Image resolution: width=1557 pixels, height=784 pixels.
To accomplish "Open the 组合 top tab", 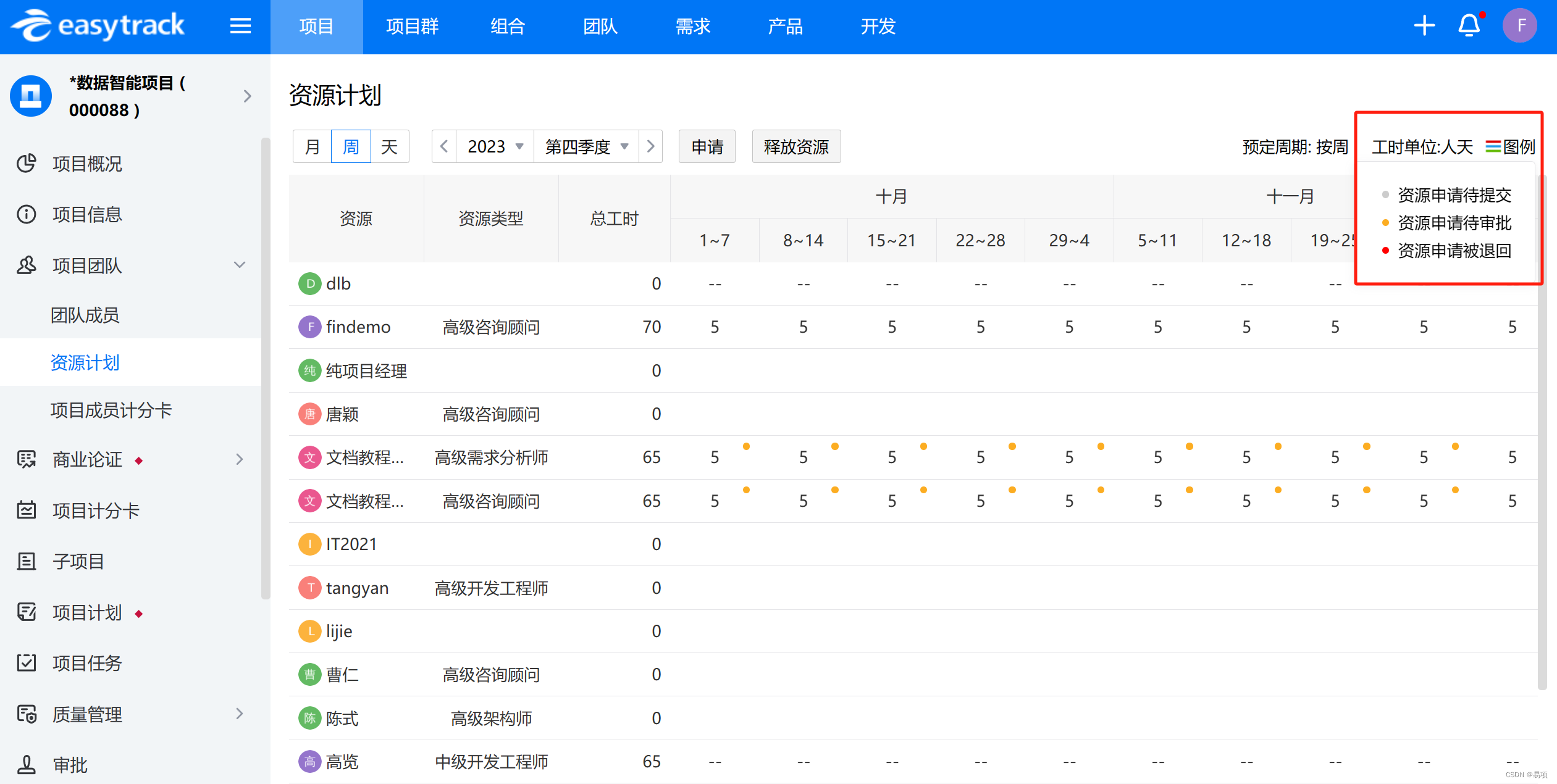I will pyautogui.click(x=508, y=27).
